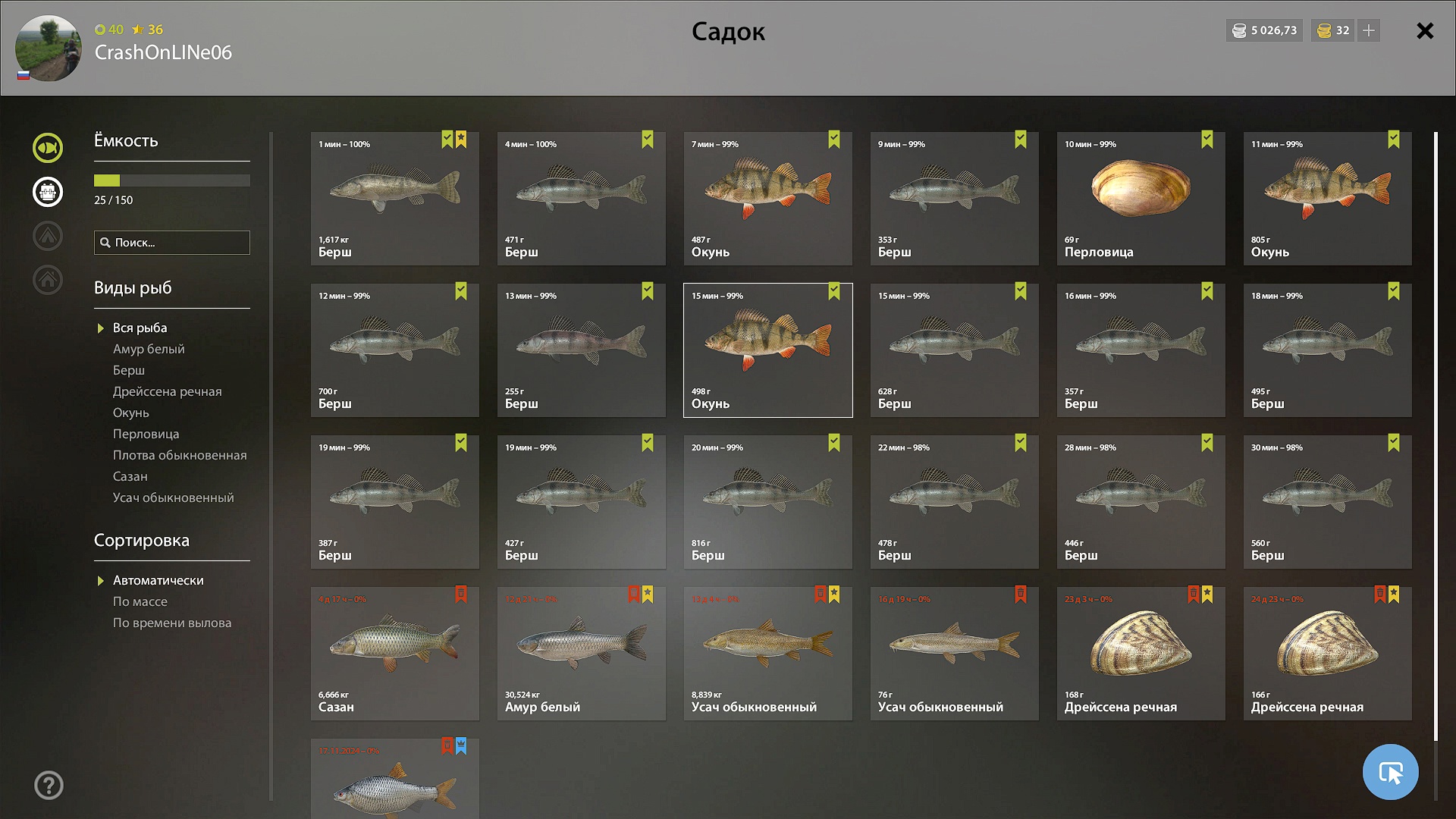Screen dimensions: 1456x819
Task: Click the silver coins balance icon
Action: tap(1239, 30)
